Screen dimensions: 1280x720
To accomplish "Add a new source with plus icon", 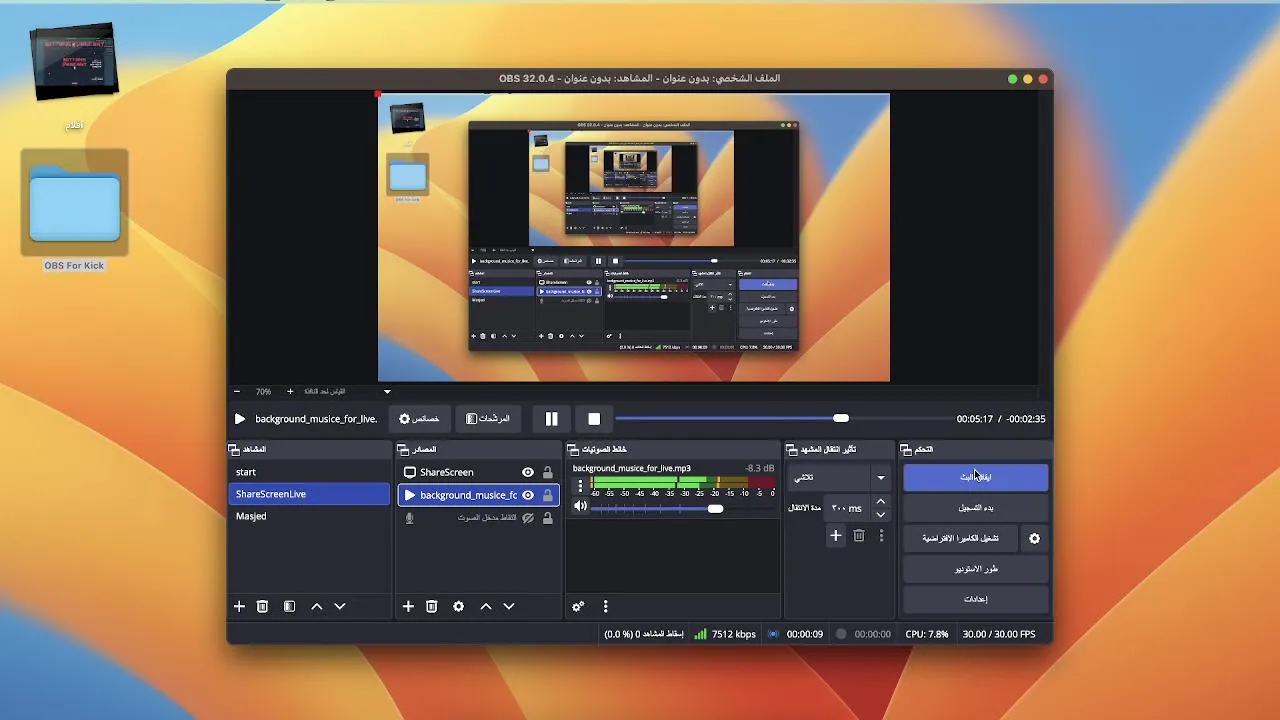I will click(408, 606).
